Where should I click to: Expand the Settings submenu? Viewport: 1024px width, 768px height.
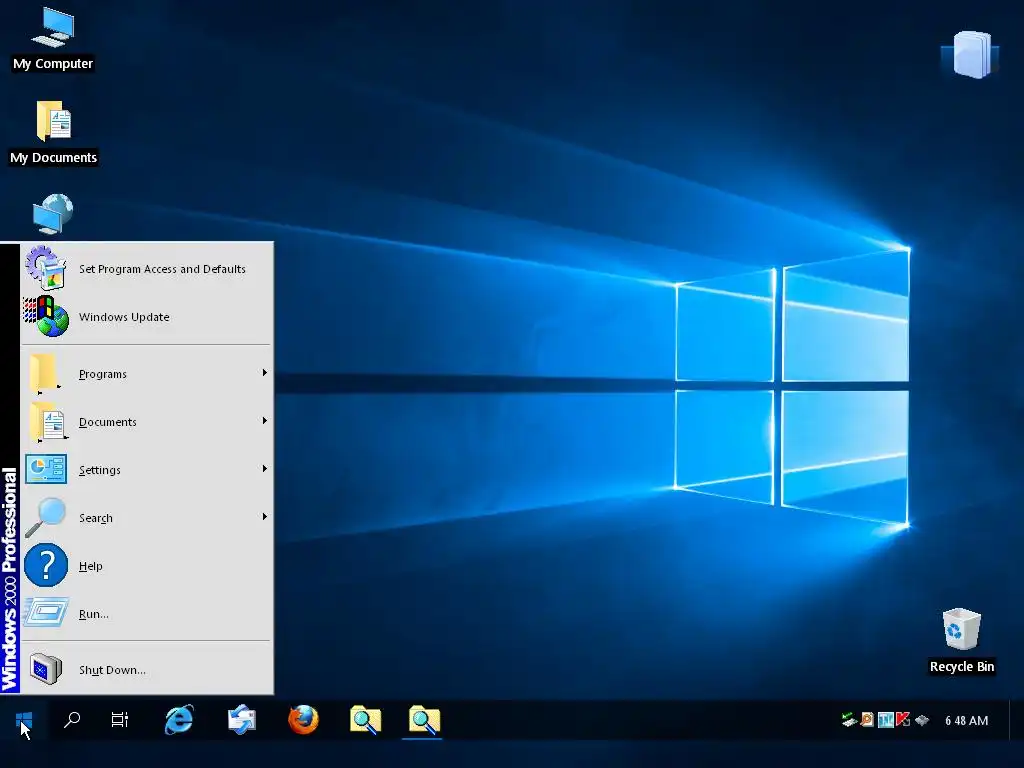tap(148, 470)
